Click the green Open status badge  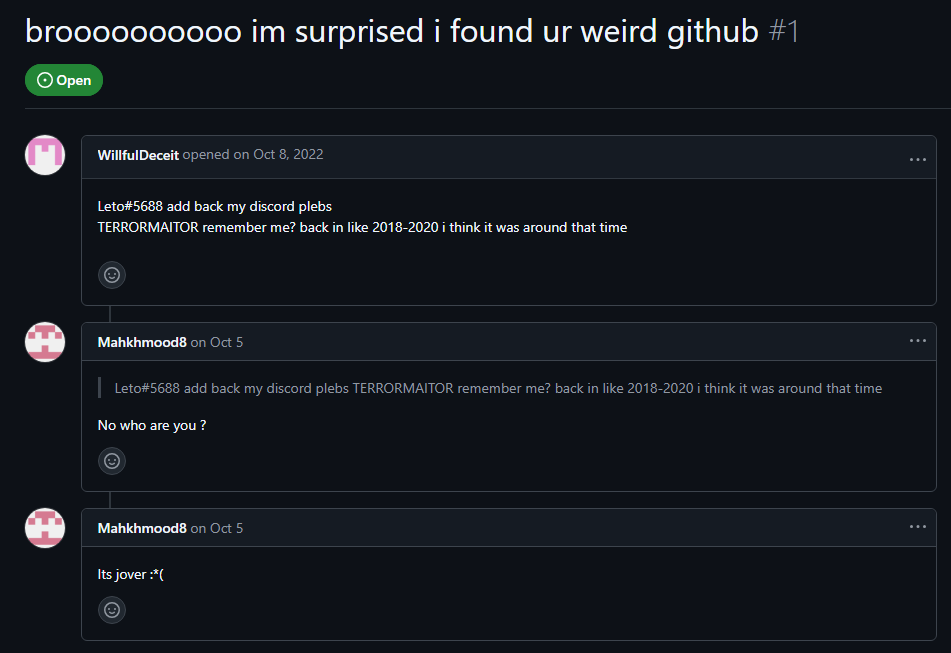(64, 80)
